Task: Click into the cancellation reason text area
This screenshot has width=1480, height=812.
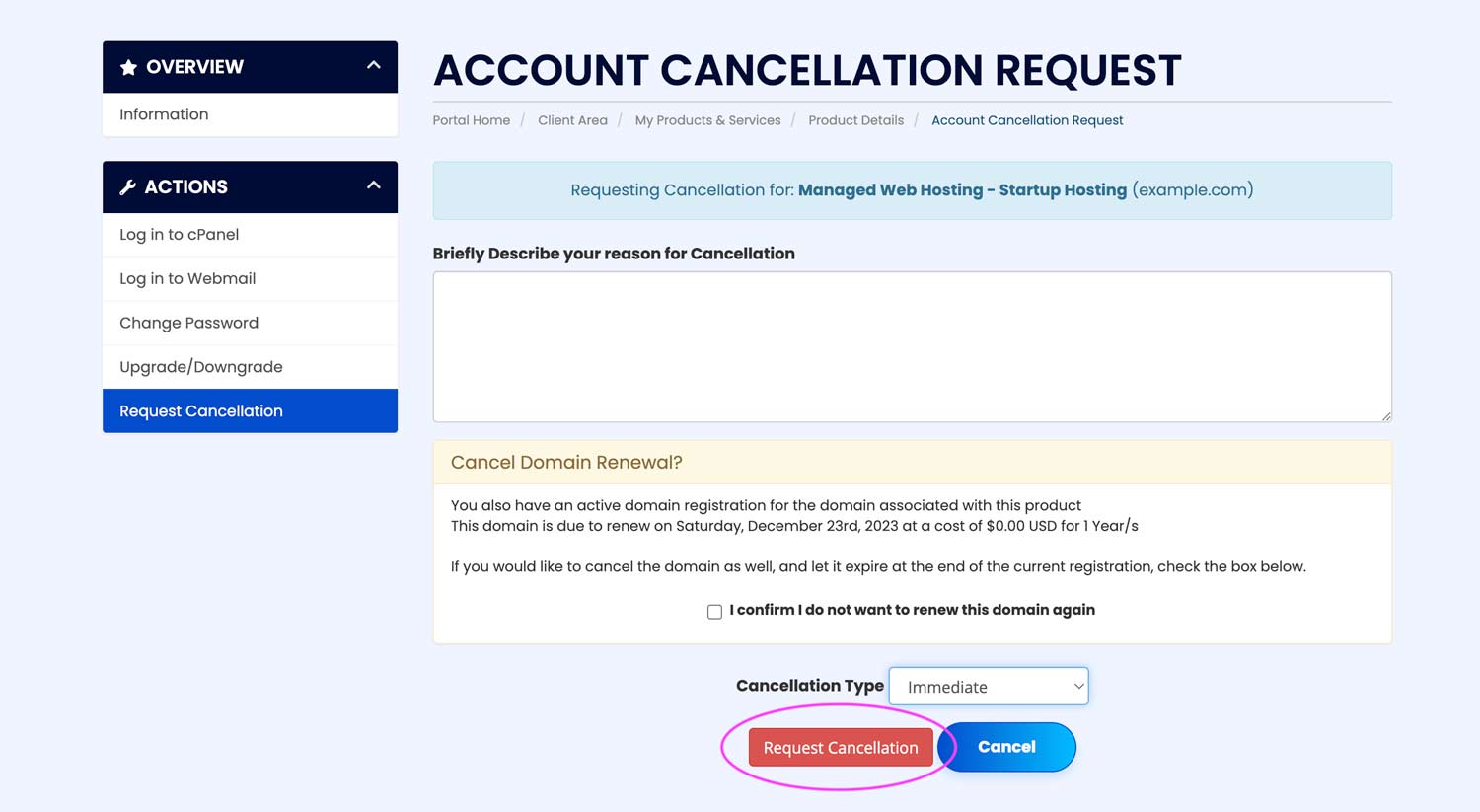Action: tap(912, 346)
